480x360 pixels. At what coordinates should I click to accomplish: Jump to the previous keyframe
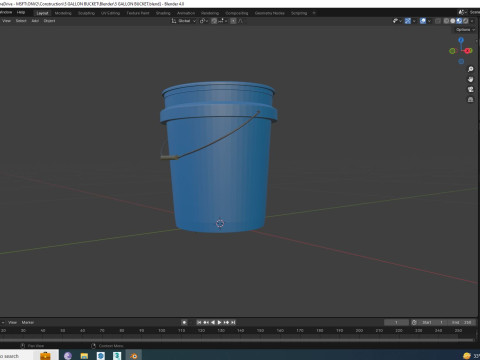(206, 322)
